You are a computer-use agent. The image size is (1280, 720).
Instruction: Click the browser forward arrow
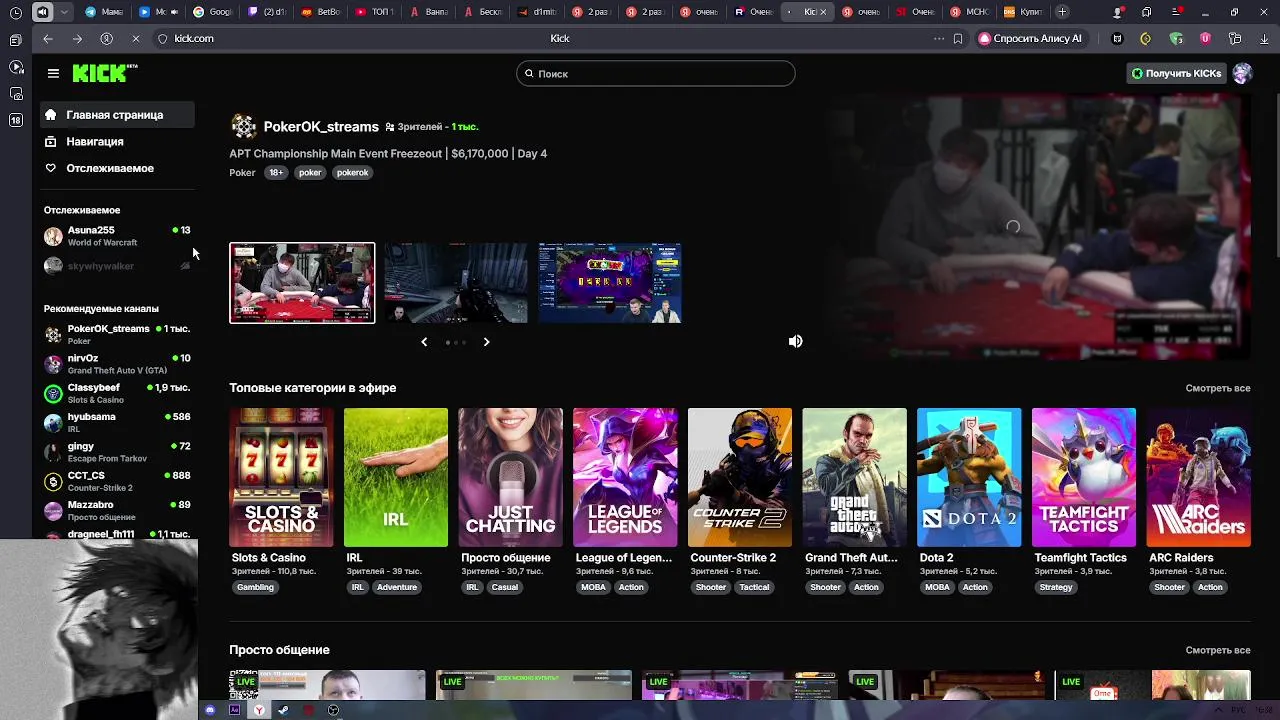[x=77, y=38]
